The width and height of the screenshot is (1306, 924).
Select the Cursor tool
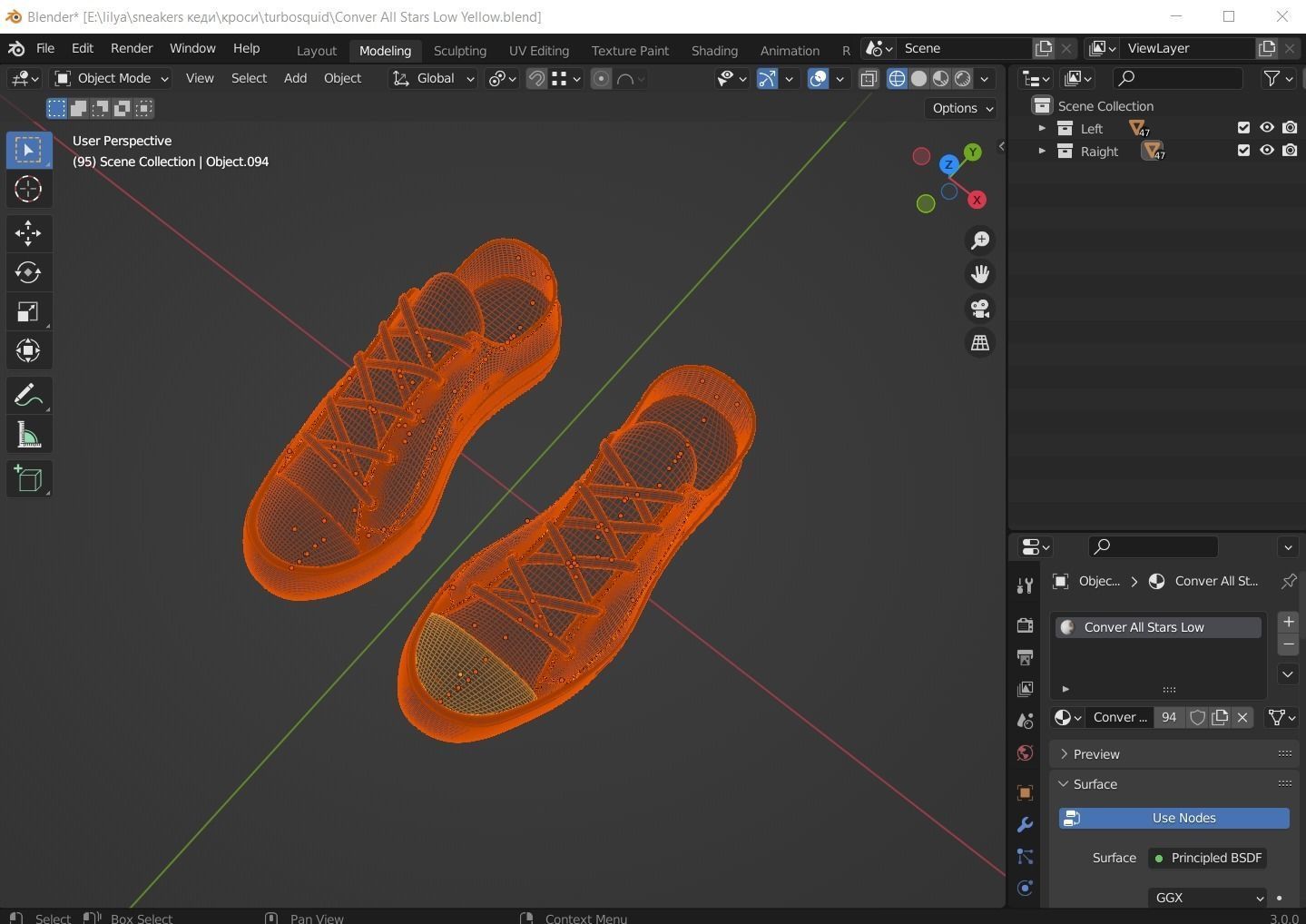(x=28, y=189)
